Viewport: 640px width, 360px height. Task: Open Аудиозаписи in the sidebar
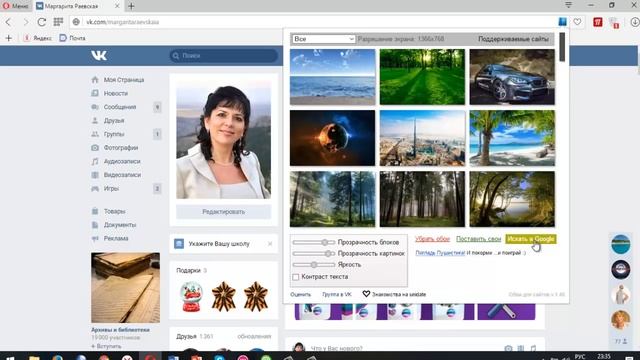(x=122, y=161)
